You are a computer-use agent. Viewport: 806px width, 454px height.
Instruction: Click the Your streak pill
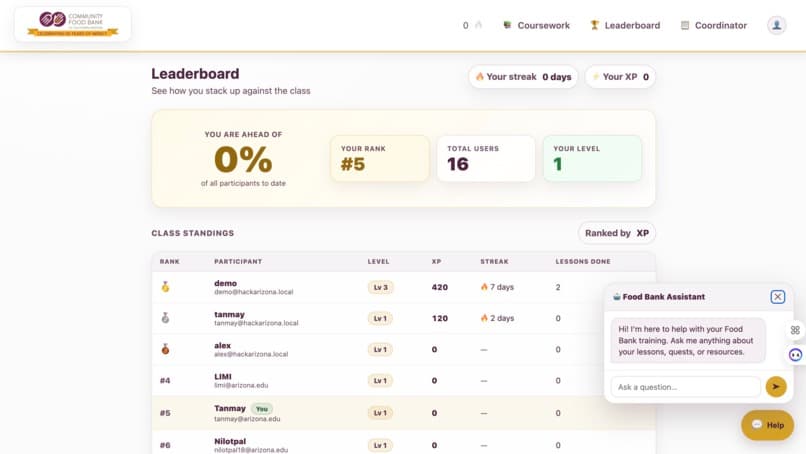point(523,77)
